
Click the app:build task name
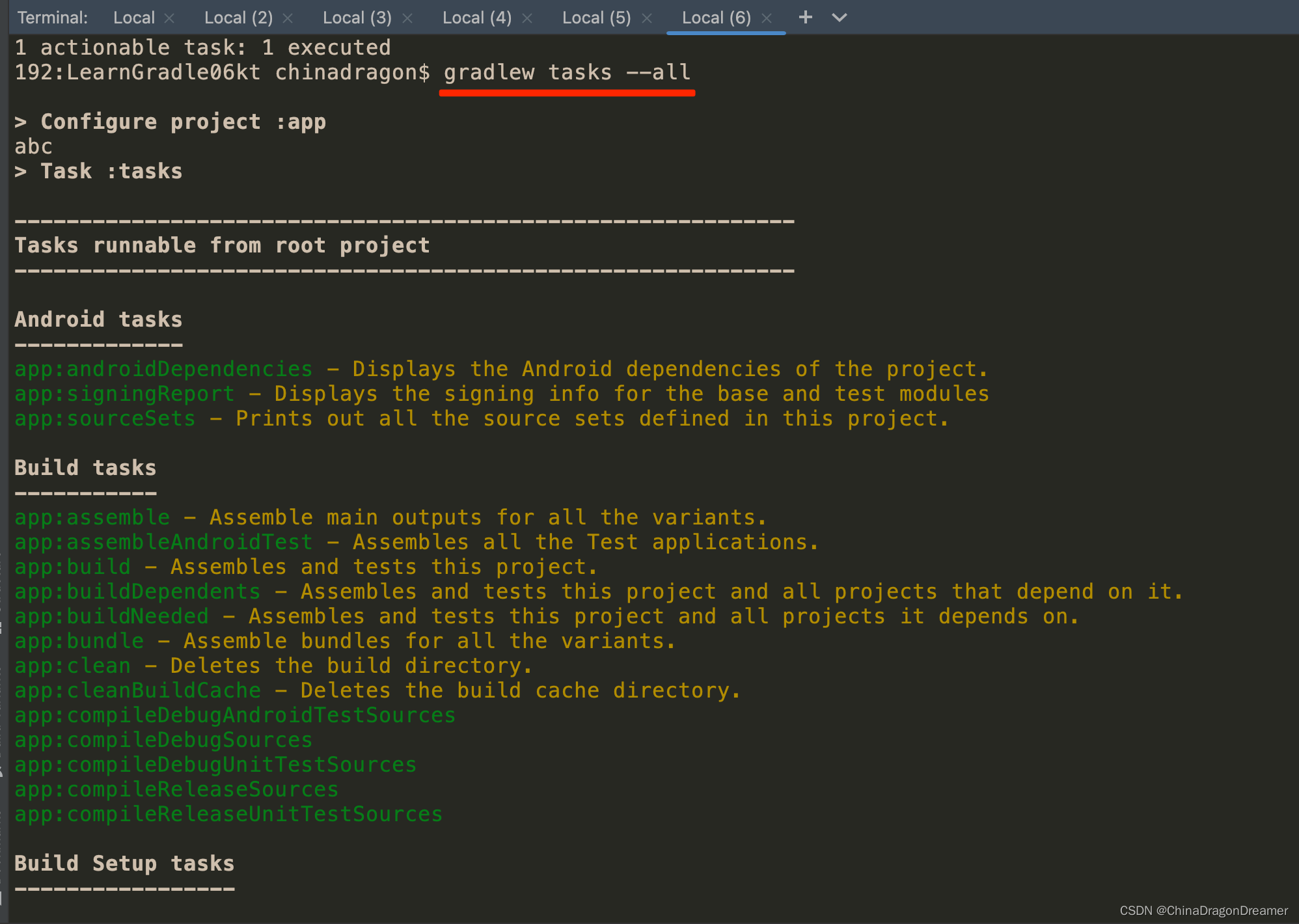(72, 567)
